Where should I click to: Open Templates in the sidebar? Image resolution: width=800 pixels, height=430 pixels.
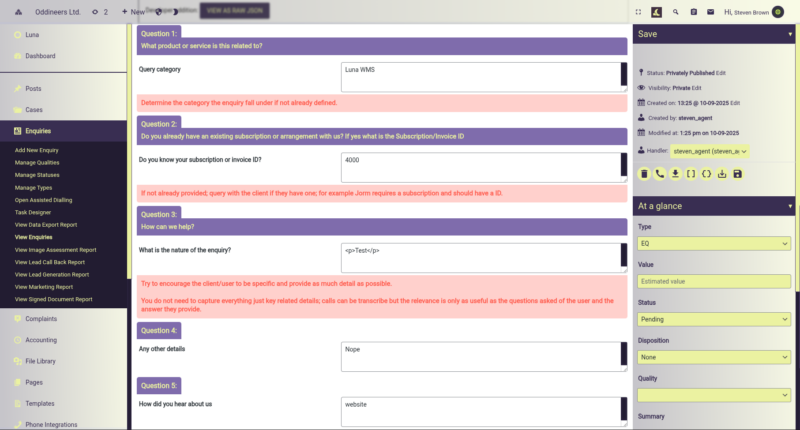coord(40,403)
